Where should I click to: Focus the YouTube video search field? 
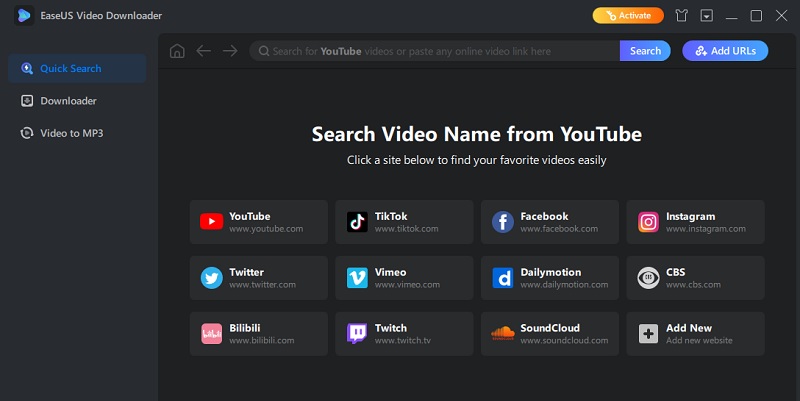point(435,51)
